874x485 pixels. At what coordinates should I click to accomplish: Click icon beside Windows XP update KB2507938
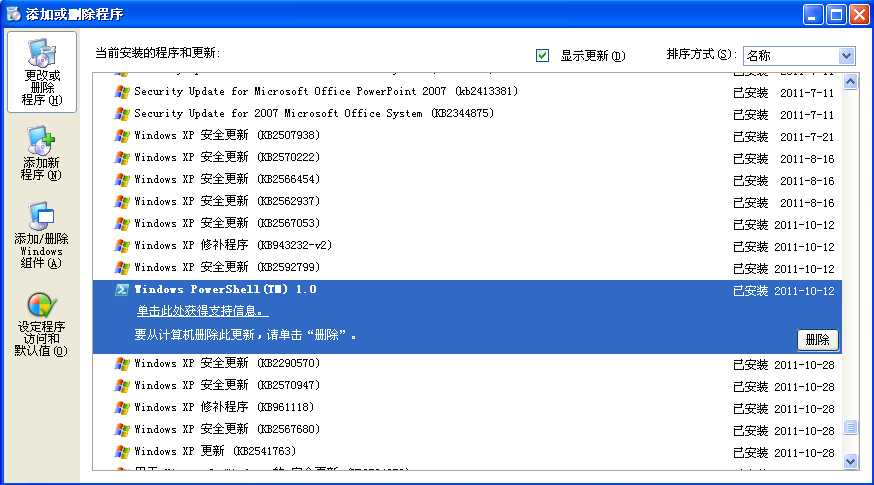(122, 135)
